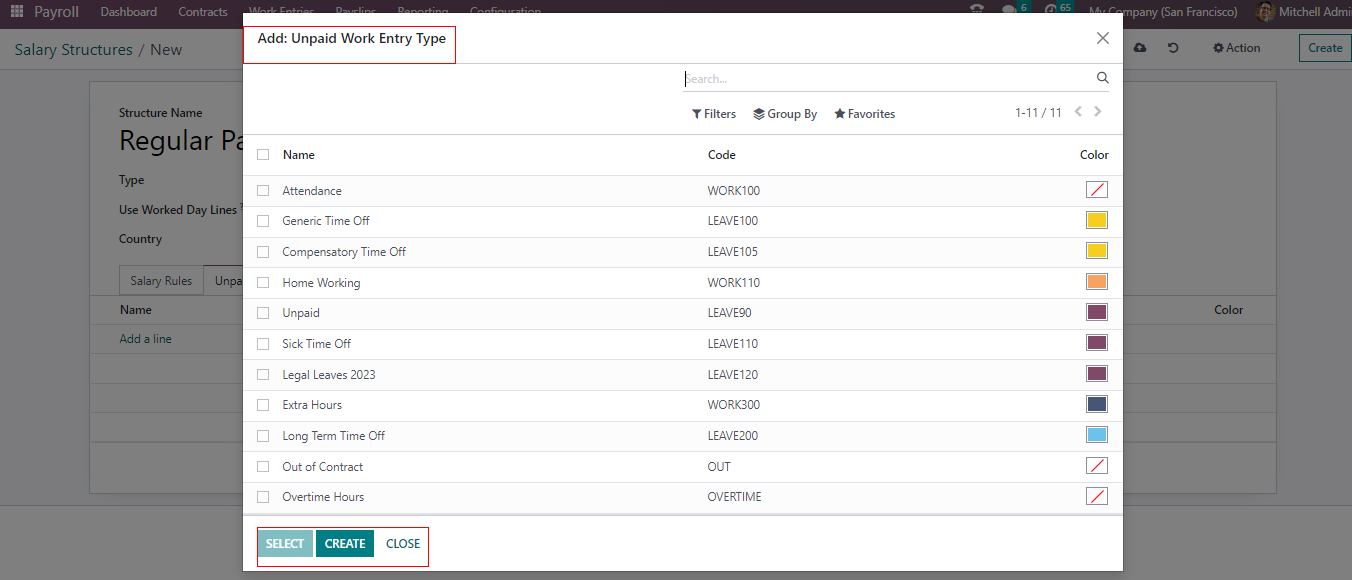
Task: Go to previous page arrow in pager
Action: click(x=1078, y=112)
